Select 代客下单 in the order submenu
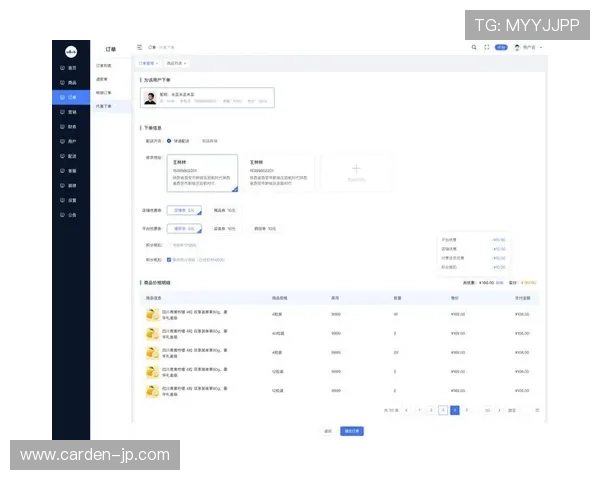 coord(103,105)
